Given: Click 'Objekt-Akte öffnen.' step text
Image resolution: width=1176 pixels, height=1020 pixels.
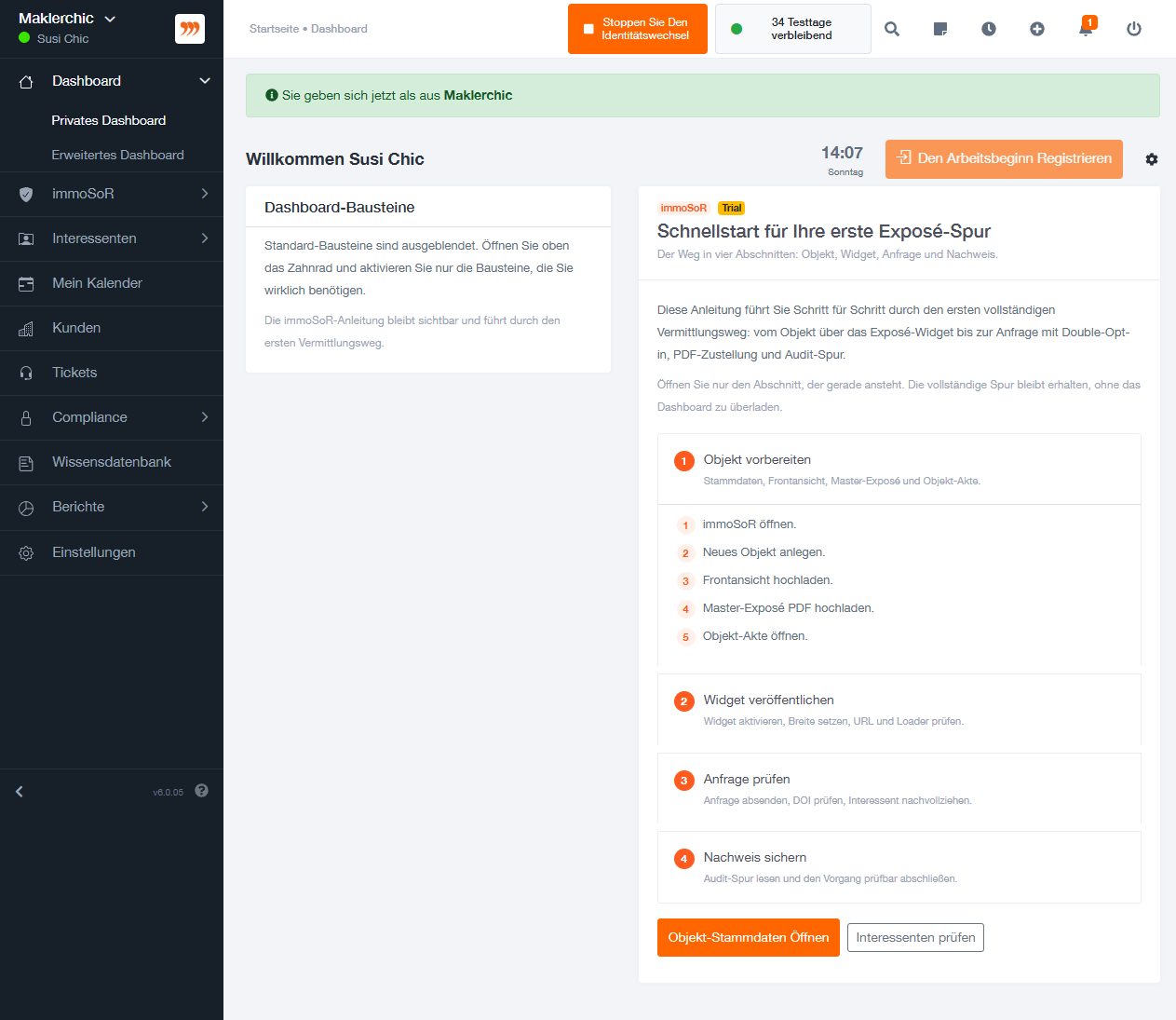Looking at the screenshot, I should [x=755, y=636].
